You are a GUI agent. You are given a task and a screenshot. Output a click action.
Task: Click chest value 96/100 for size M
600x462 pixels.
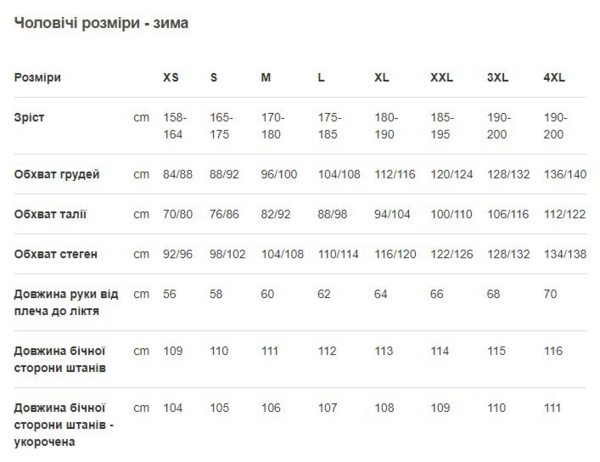tap(281, 175)
